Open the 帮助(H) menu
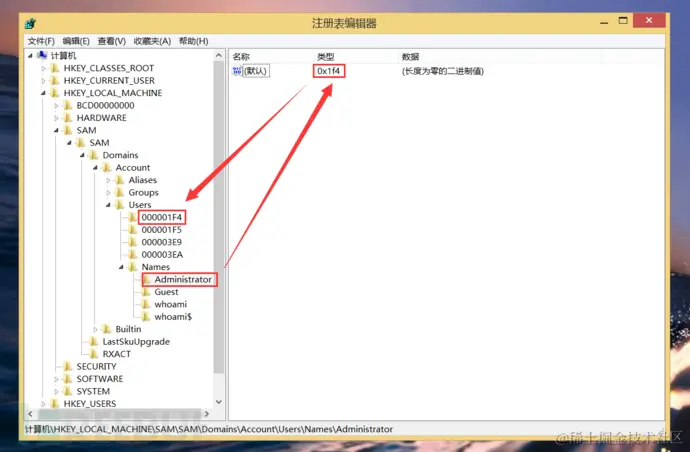This screenshot has height=452, width=690. coord(193,41)
